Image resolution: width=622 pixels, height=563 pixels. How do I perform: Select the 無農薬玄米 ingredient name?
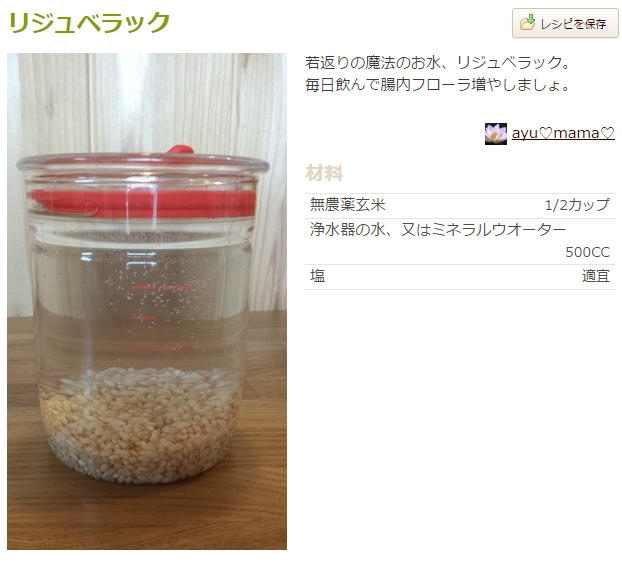click(x=347, y=205)
